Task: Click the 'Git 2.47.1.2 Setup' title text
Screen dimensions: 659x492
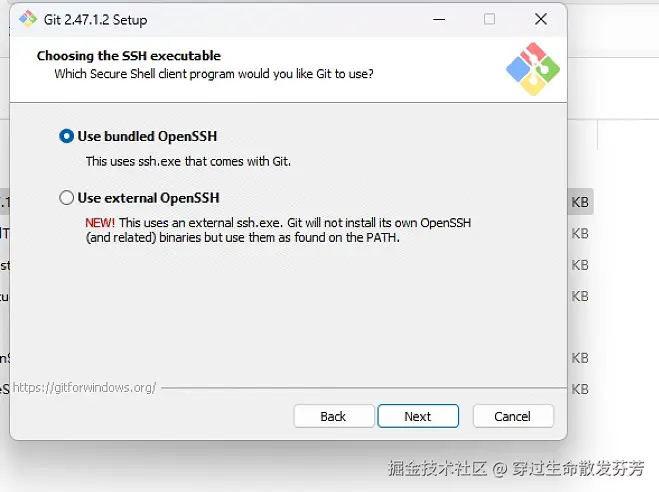Action: pos(95,20)
